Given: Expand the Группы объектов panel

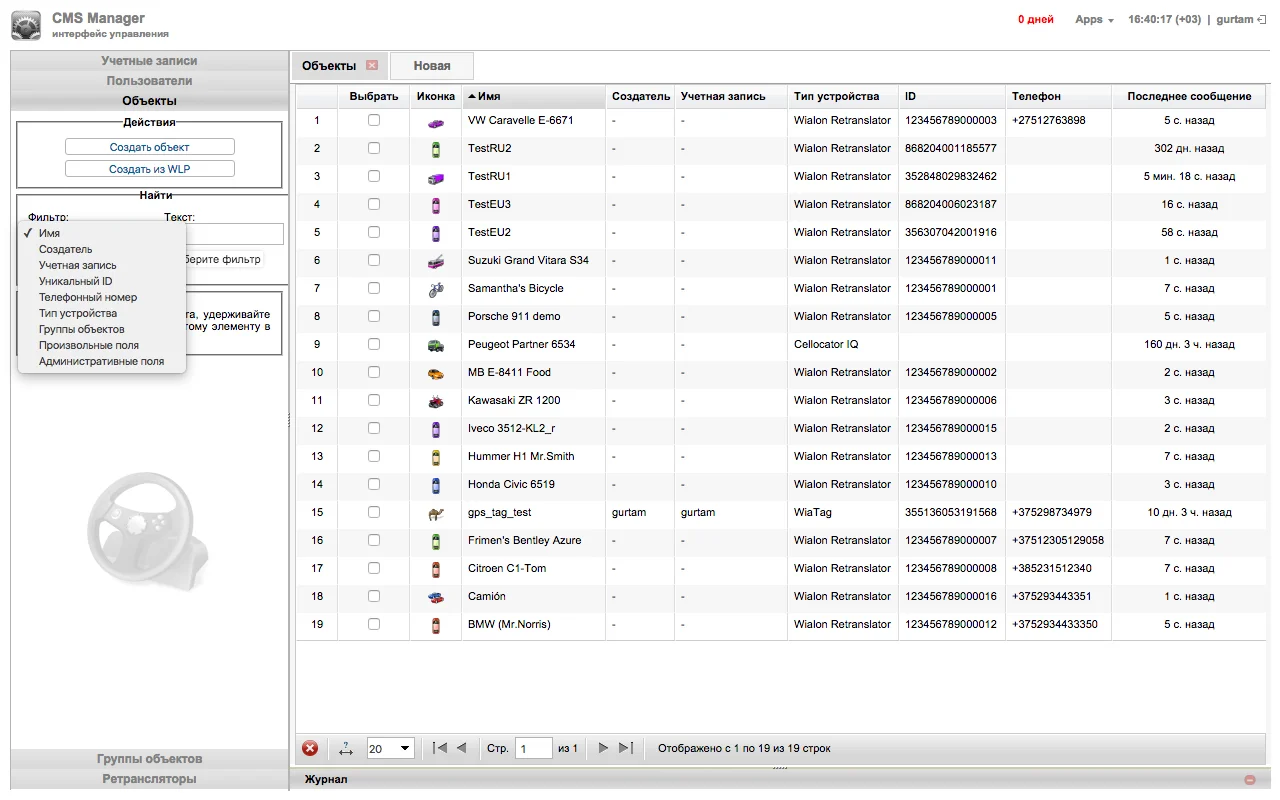Looking at the screenshot, I should [149, 759].
